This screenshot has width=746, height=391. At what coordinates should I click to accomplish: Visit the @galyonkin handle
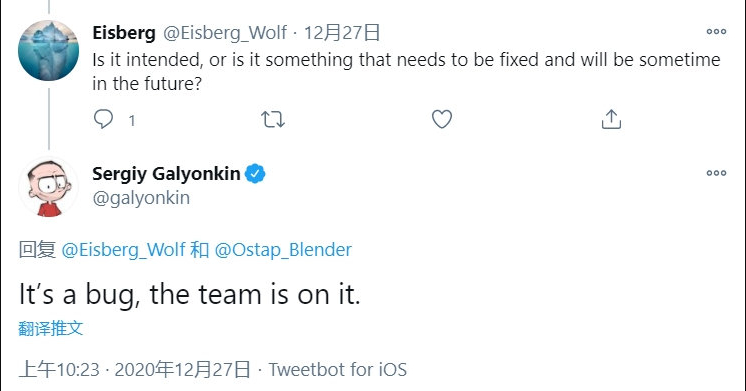(141, 198)
